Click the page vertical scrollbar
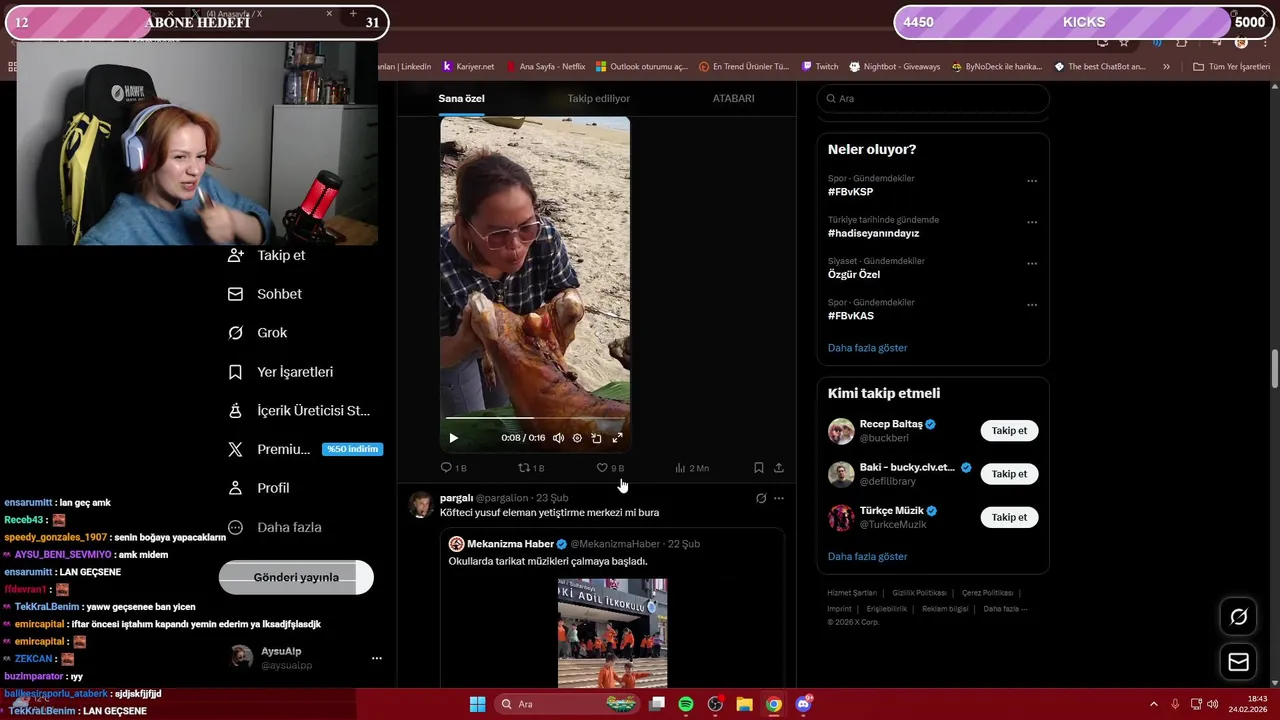Image resolution: width=1280 pixels, height=720 pixels. click(1274, 370)
